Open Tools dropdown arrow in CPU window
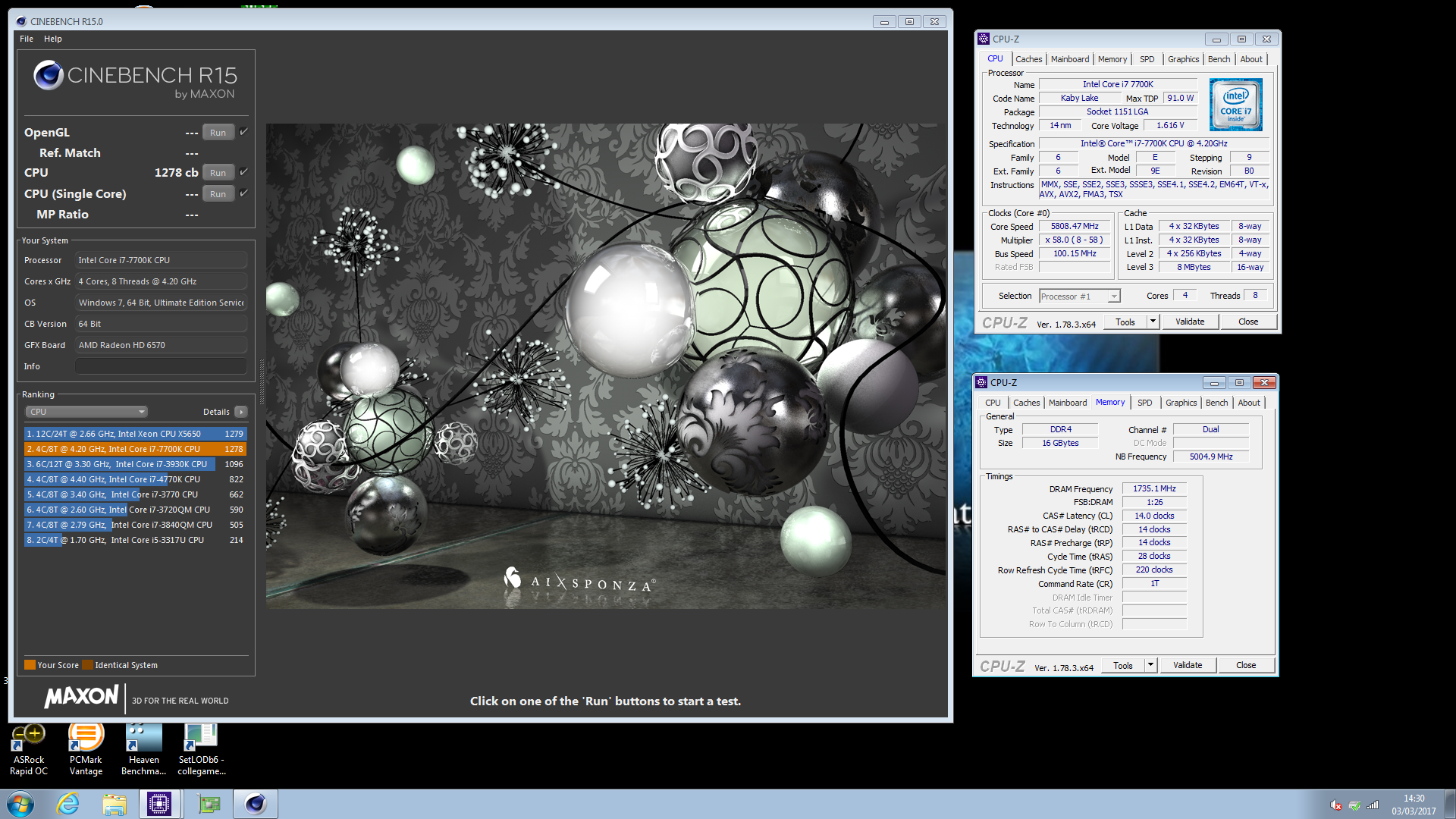This screenshot has width=1456, height=819. pos(1153,322)
